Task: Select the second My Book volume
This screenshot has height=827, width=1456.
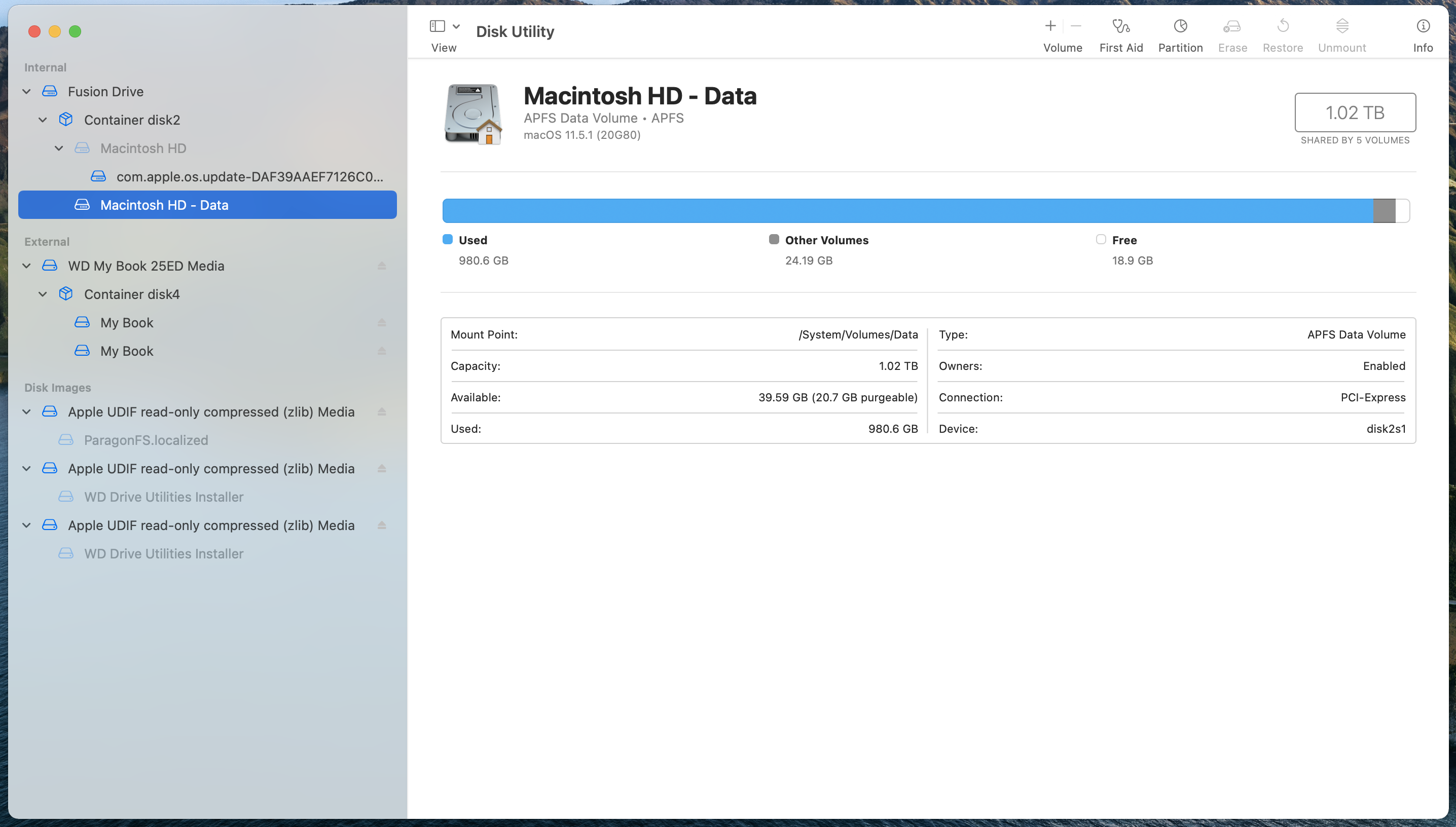Action: (x=127, y=351)
